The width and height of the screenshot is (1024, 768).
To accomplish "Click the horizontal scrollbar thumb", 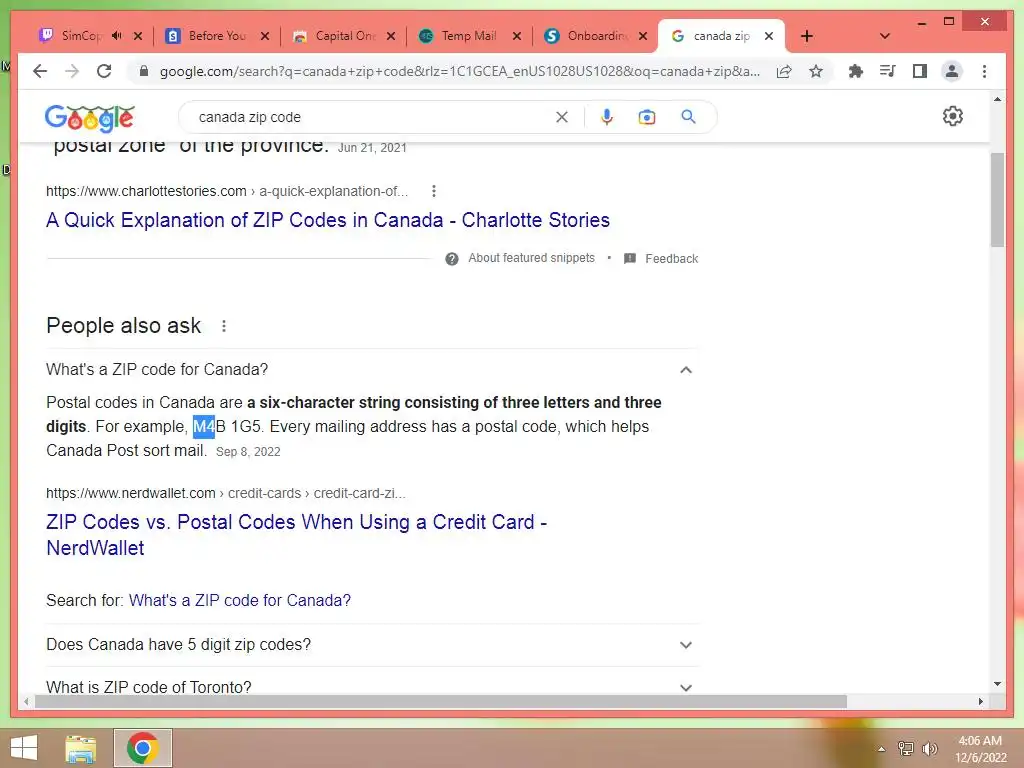I will coord(441,701).
